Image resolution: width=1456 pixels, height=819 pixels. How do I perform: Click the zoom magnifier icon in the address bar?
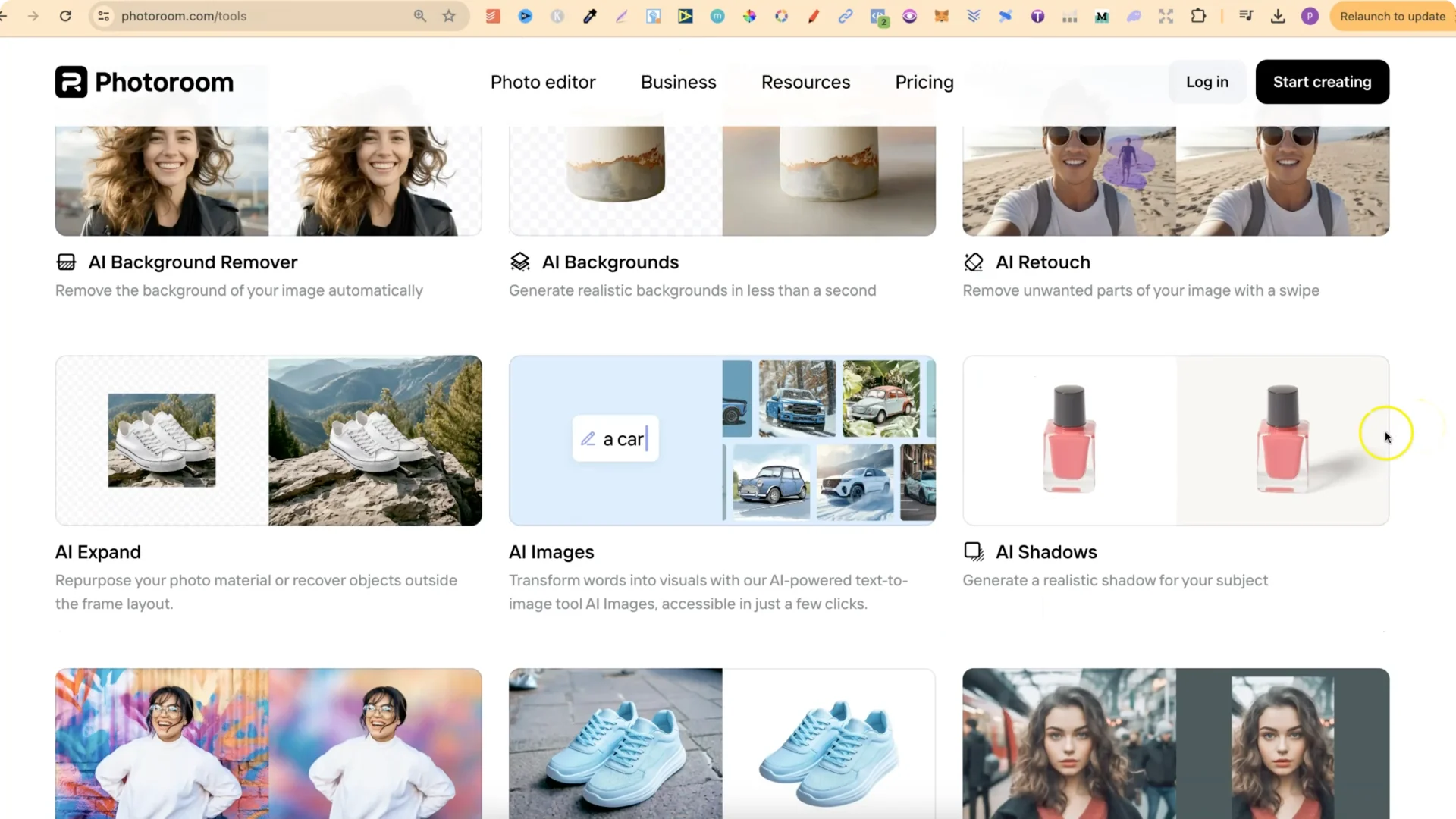pos(420,16)
